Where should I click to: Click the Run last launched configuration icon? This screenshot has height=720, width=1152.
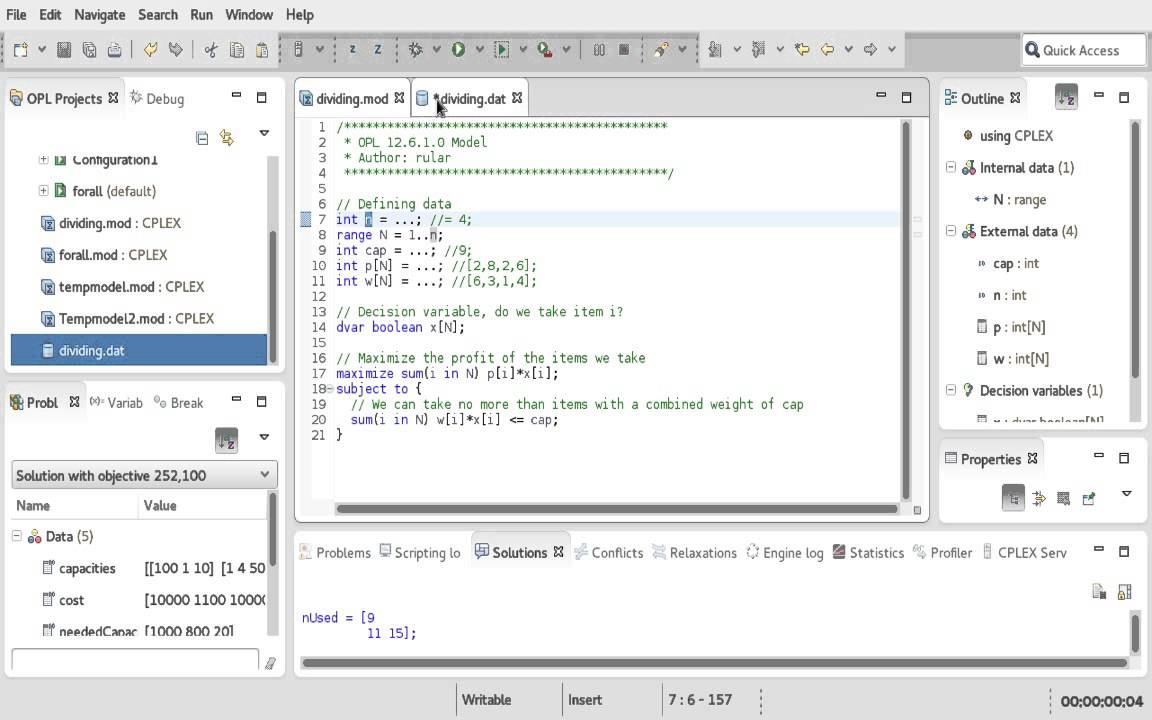(502, 49)
